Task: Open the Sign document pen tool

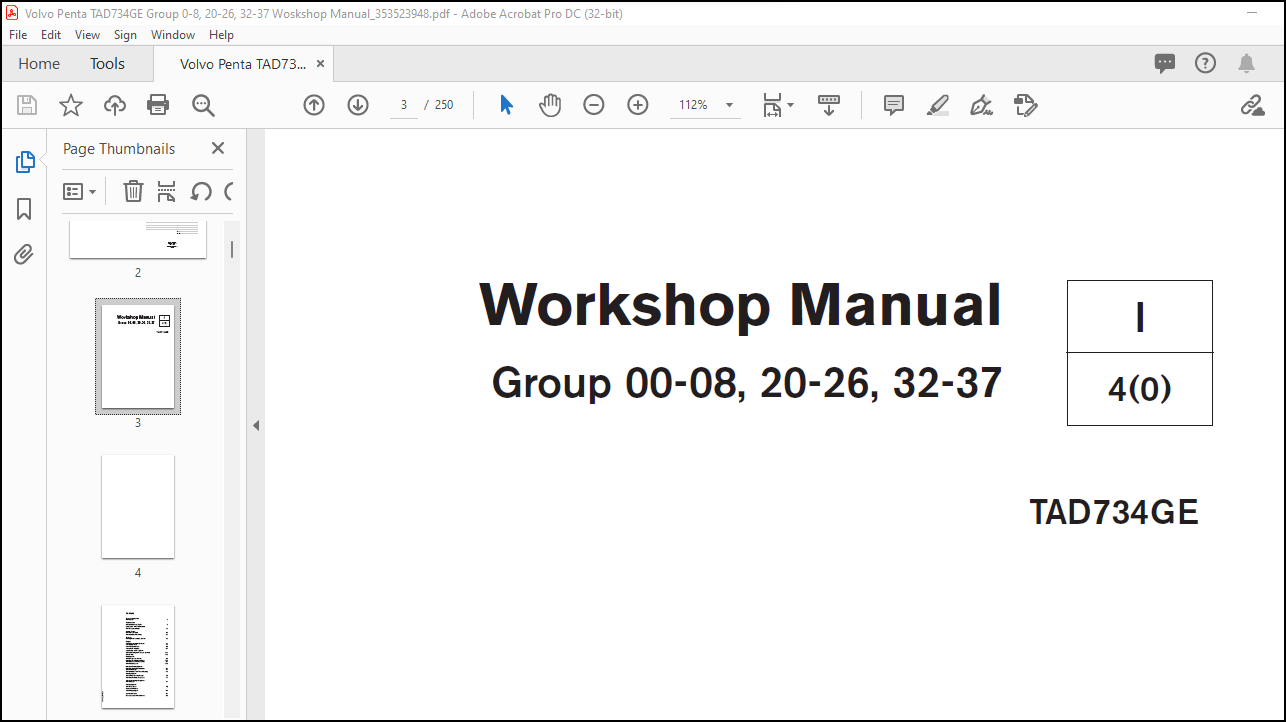Action: pos(982,105)
